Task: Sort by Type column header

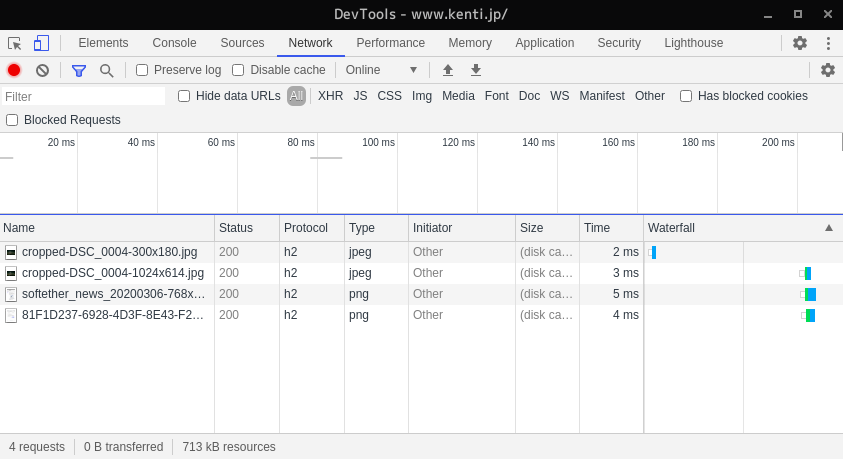Action: (376, 228)
